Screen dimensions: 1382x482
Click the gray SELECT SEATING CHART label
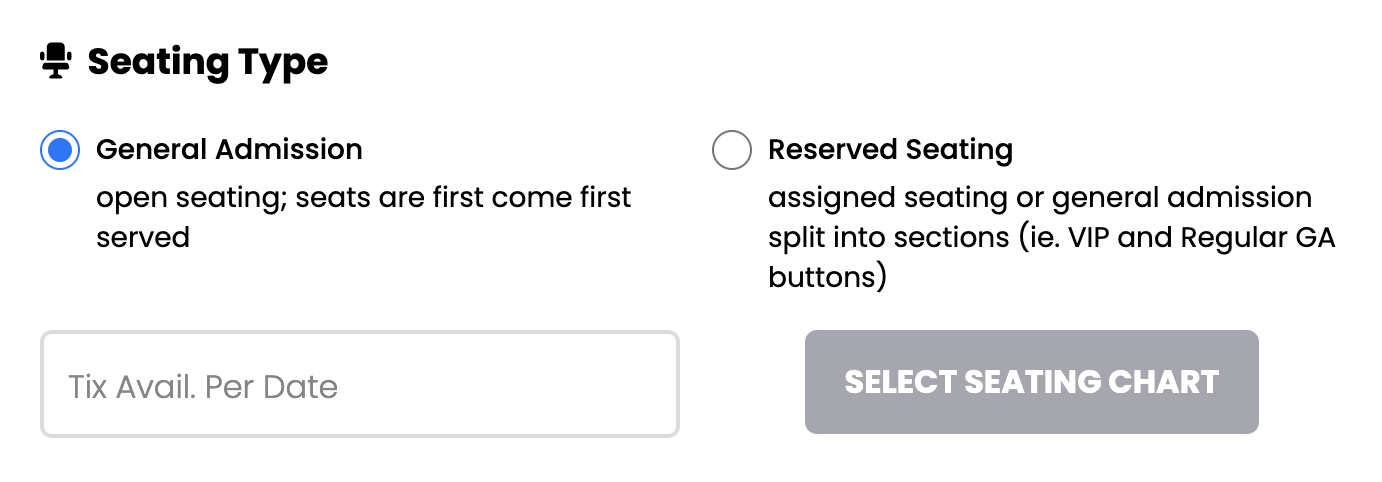click(1031, 382)
